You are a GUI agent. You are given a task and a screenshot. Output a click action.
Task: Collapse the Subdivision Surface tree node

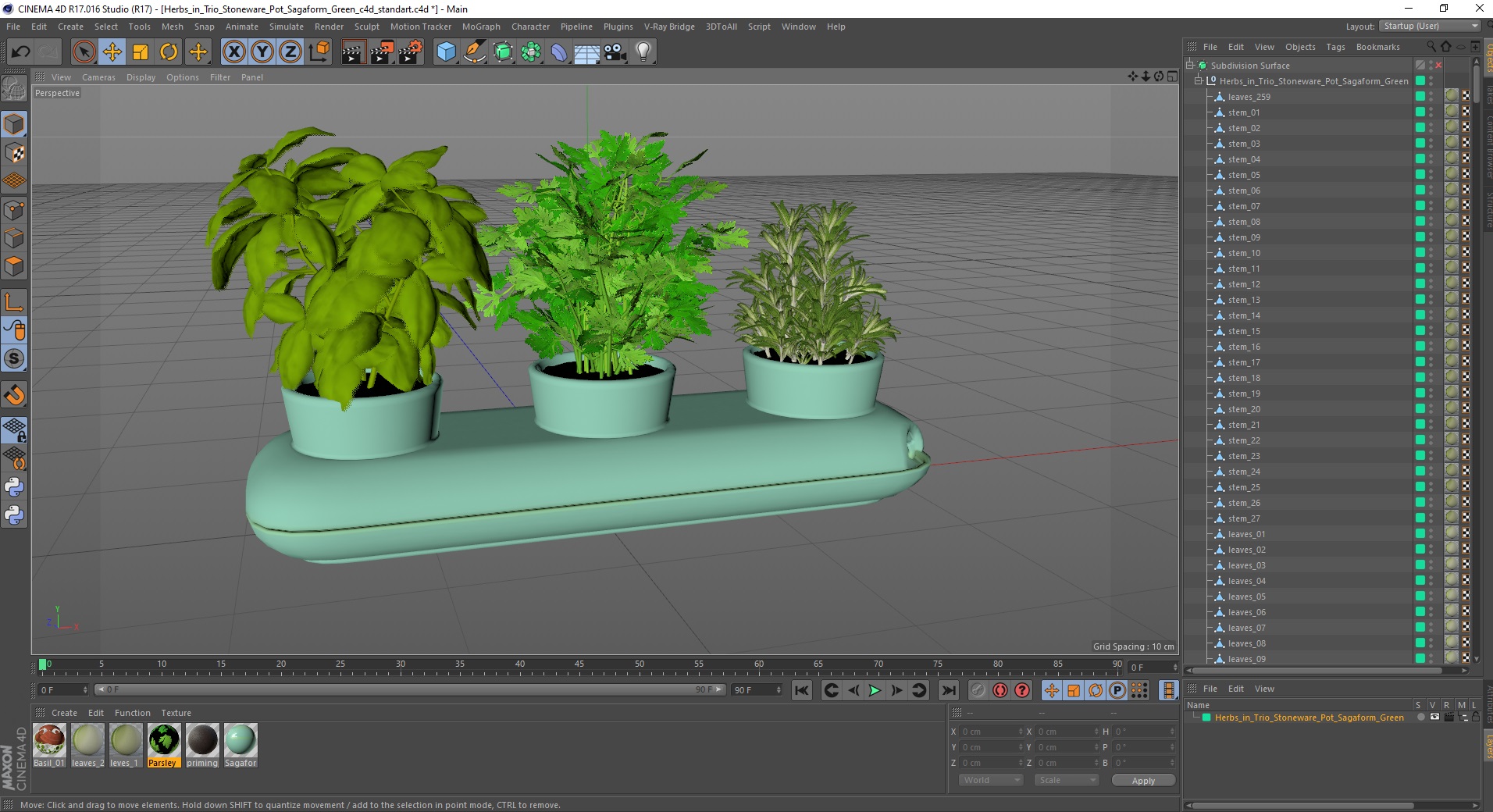click(1190, 66)
